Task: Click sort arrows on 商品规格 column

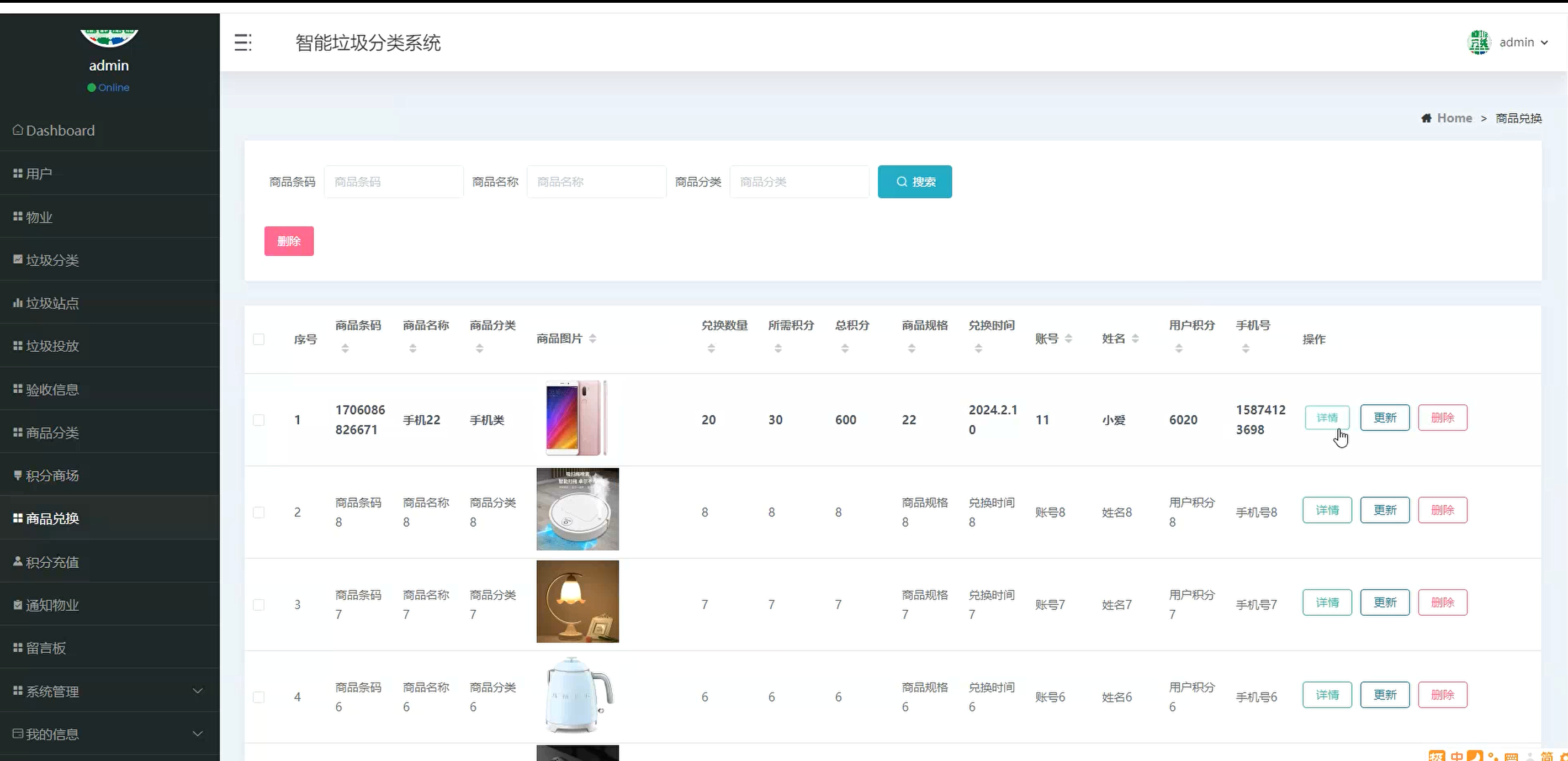Action: pyautogui.click(x=912, y=348)
